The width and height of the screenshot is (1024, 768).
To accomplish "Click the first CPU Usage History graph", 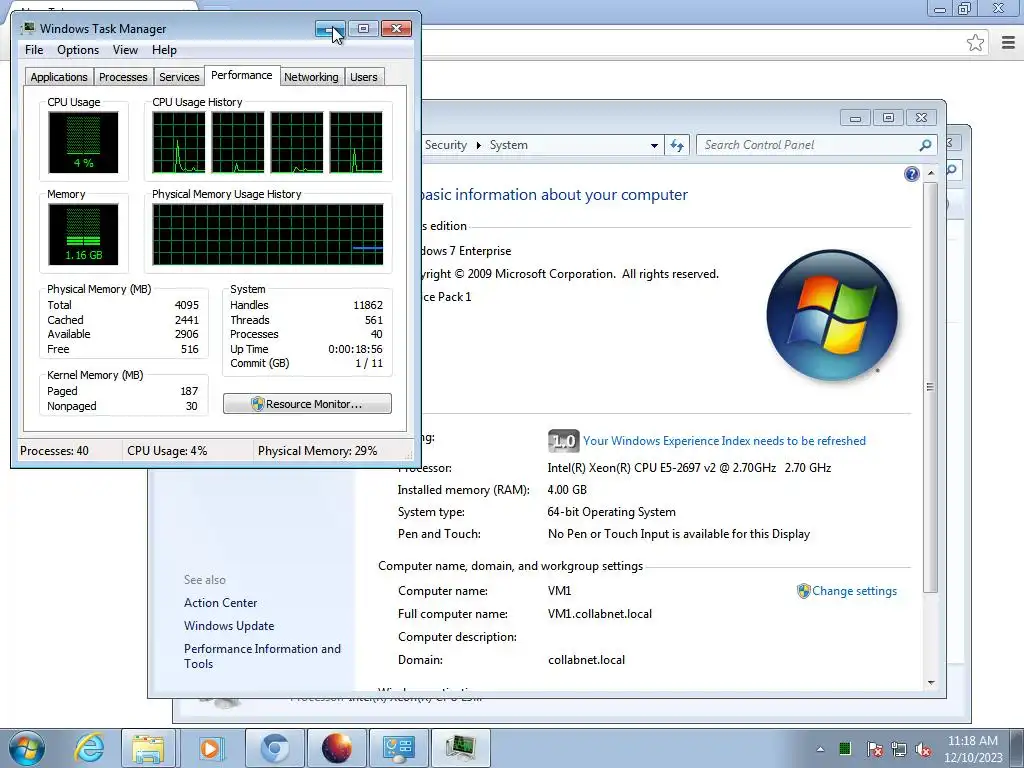I will pyautogui.click(x=178, y=142).
